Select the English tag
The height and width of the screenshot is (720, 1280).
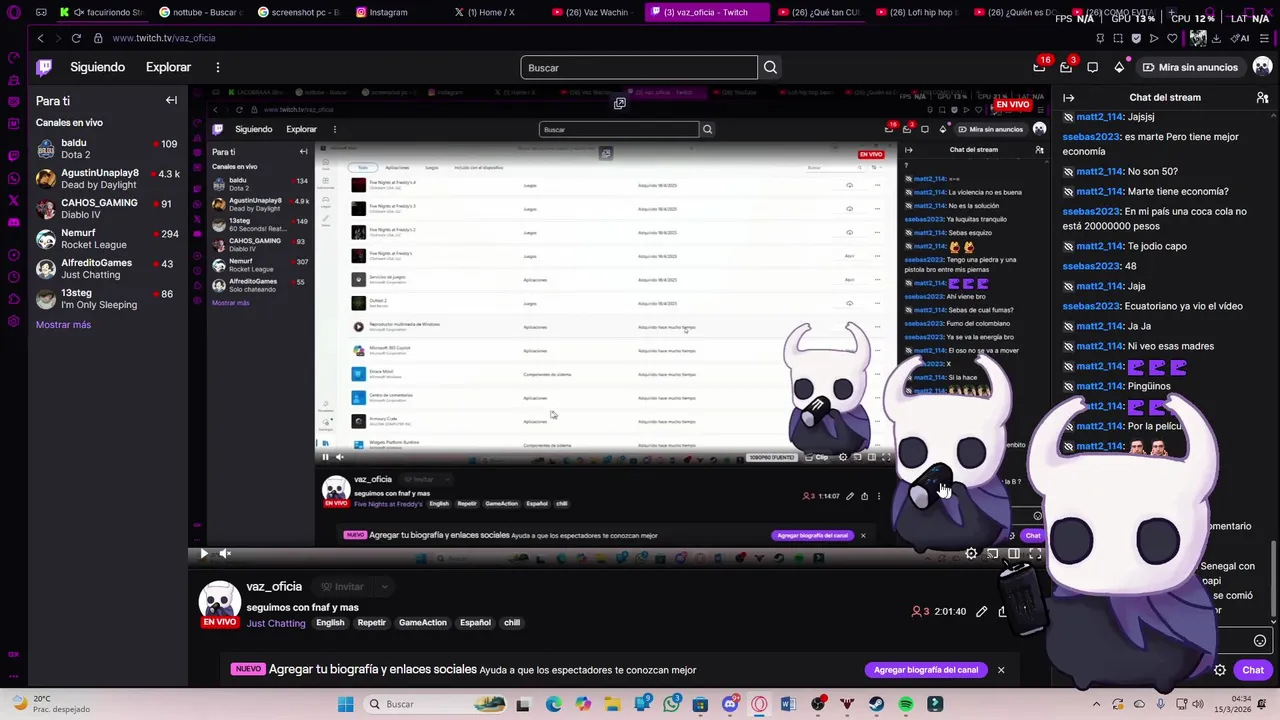(330, 623)
